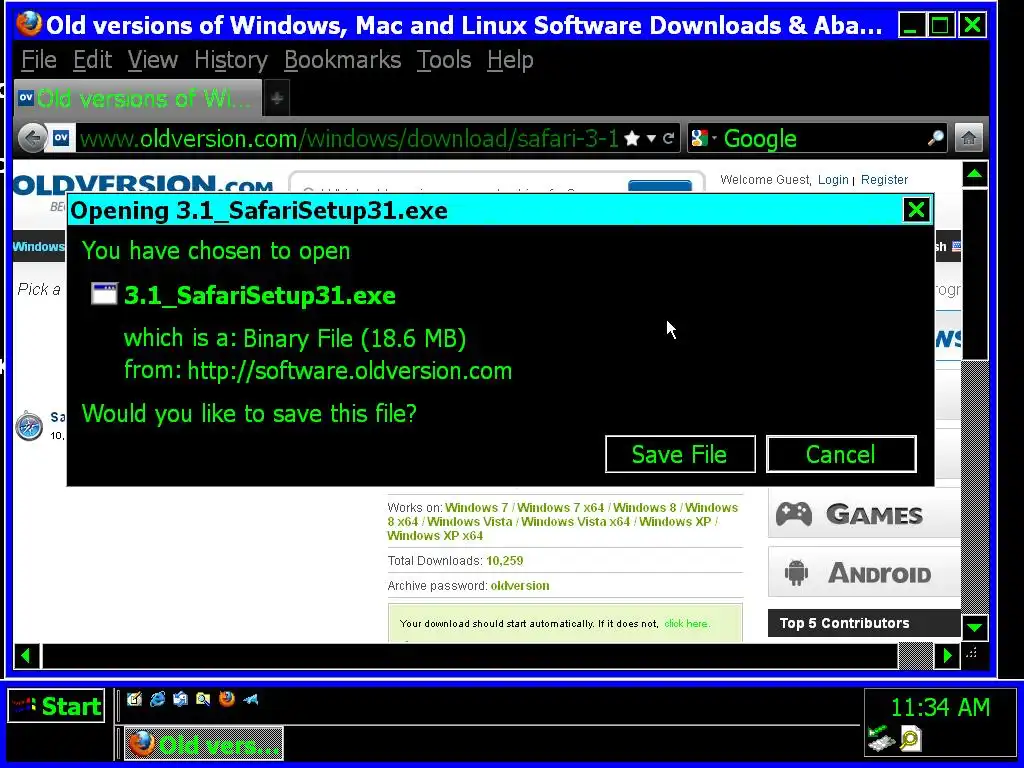Launch Firefox from quick launch
The height and width of the screenshot is (768, 1024).
[227, 699]
